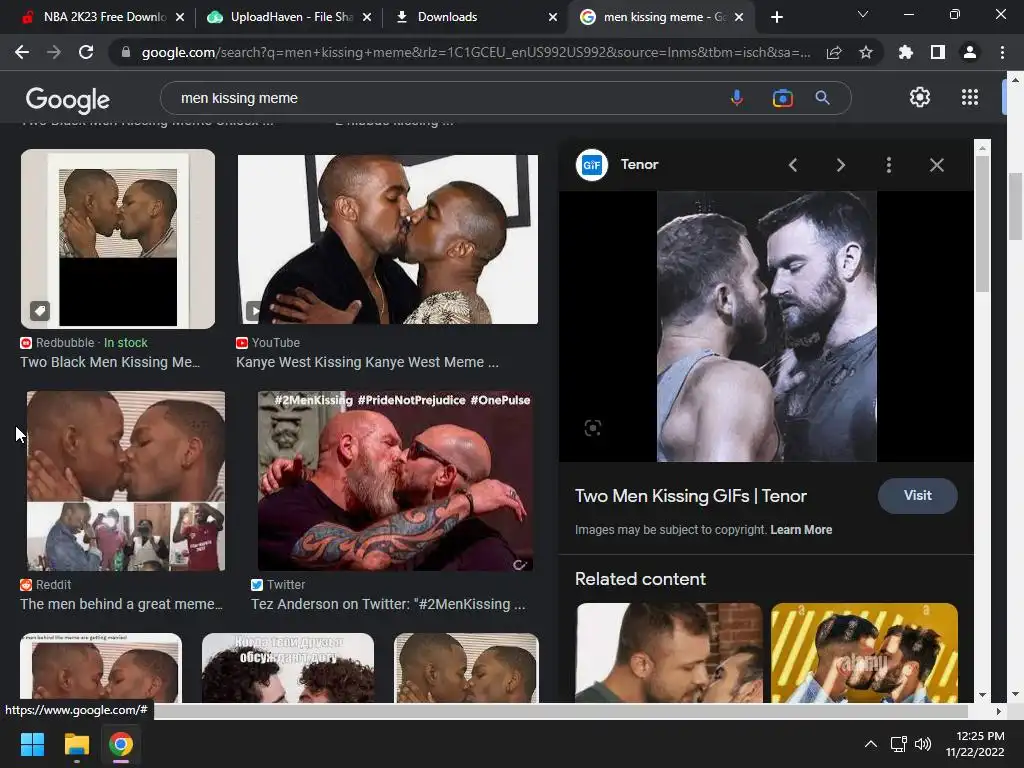The width and height of the screenshot is (1024, 768).
Task: Click the Tenor source name in preview
Action: click(639, 165)
